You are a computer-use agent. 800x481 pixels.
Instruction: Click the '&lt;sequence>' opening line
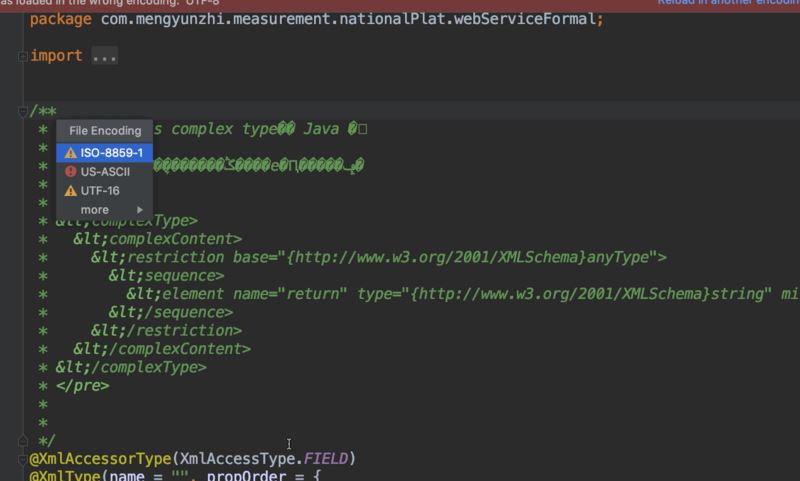(166, 275)
